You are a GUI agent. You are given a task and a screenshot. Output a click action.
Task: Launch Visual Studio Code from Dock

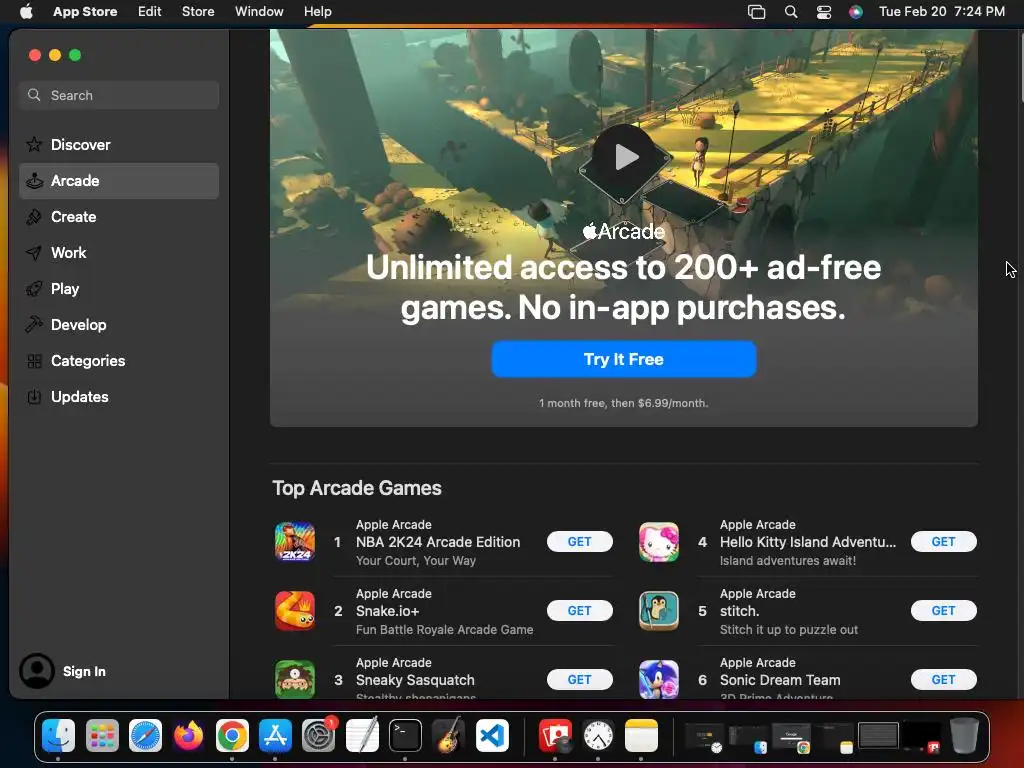(492, 735)
